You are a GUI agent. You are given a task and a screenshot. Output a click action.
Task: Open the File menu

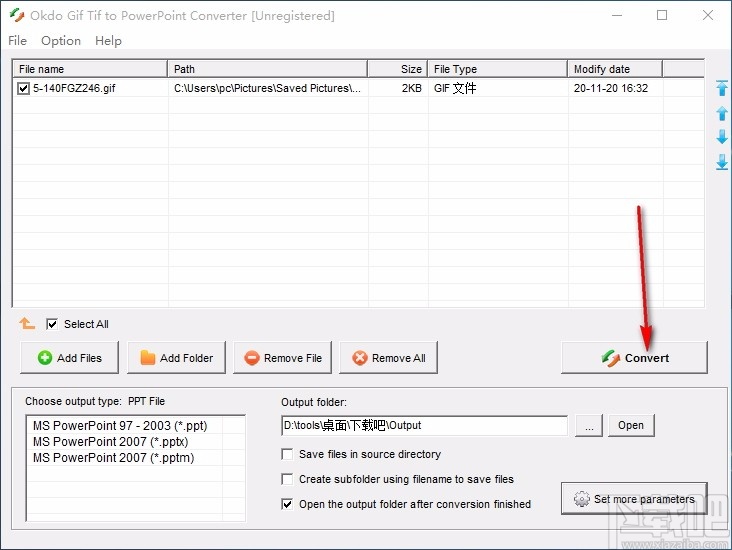(x=17, y=41)
